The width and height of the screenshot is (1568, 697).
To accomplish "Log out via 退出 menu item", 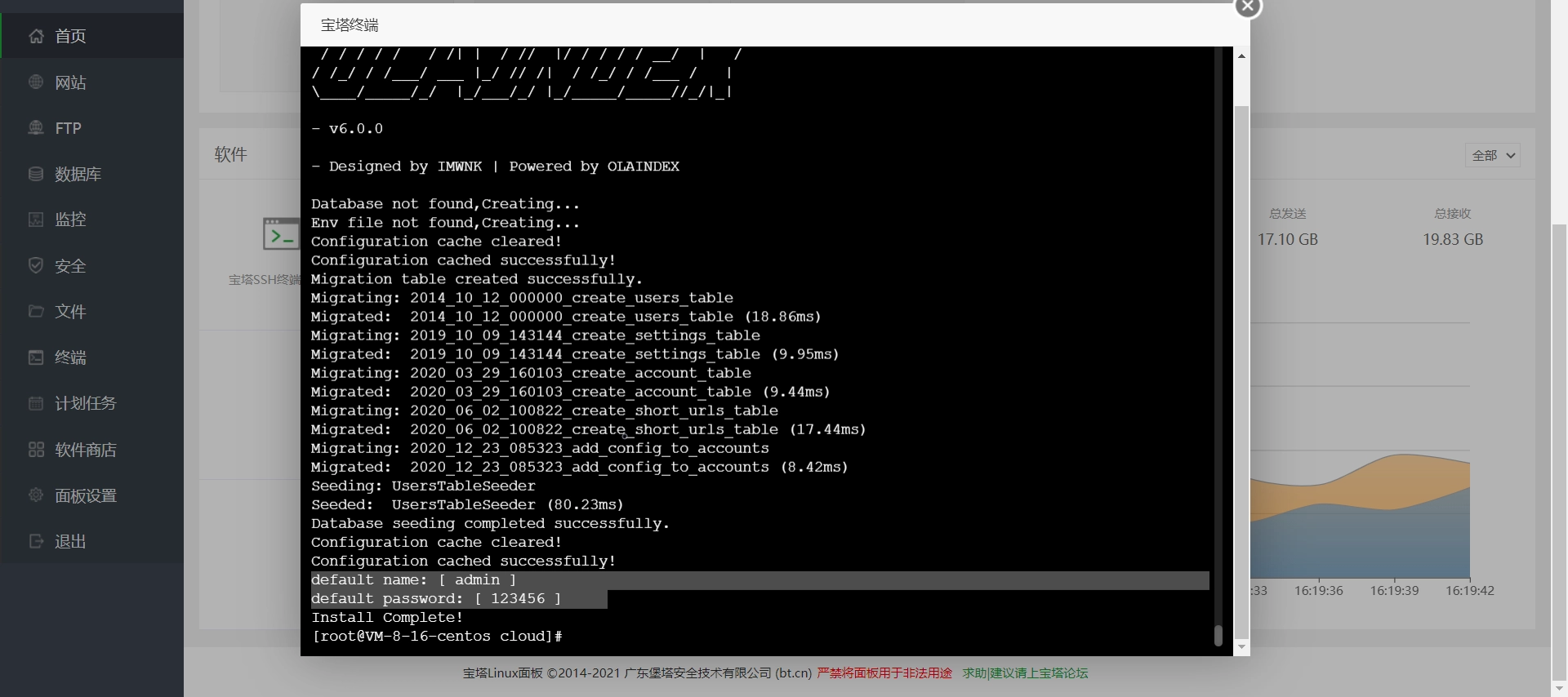I will (70, 542).
